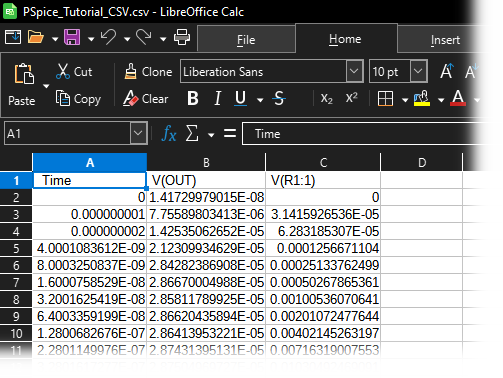503x378 pixels.
Task: Select column C header
Action: [x=323, y=163]
